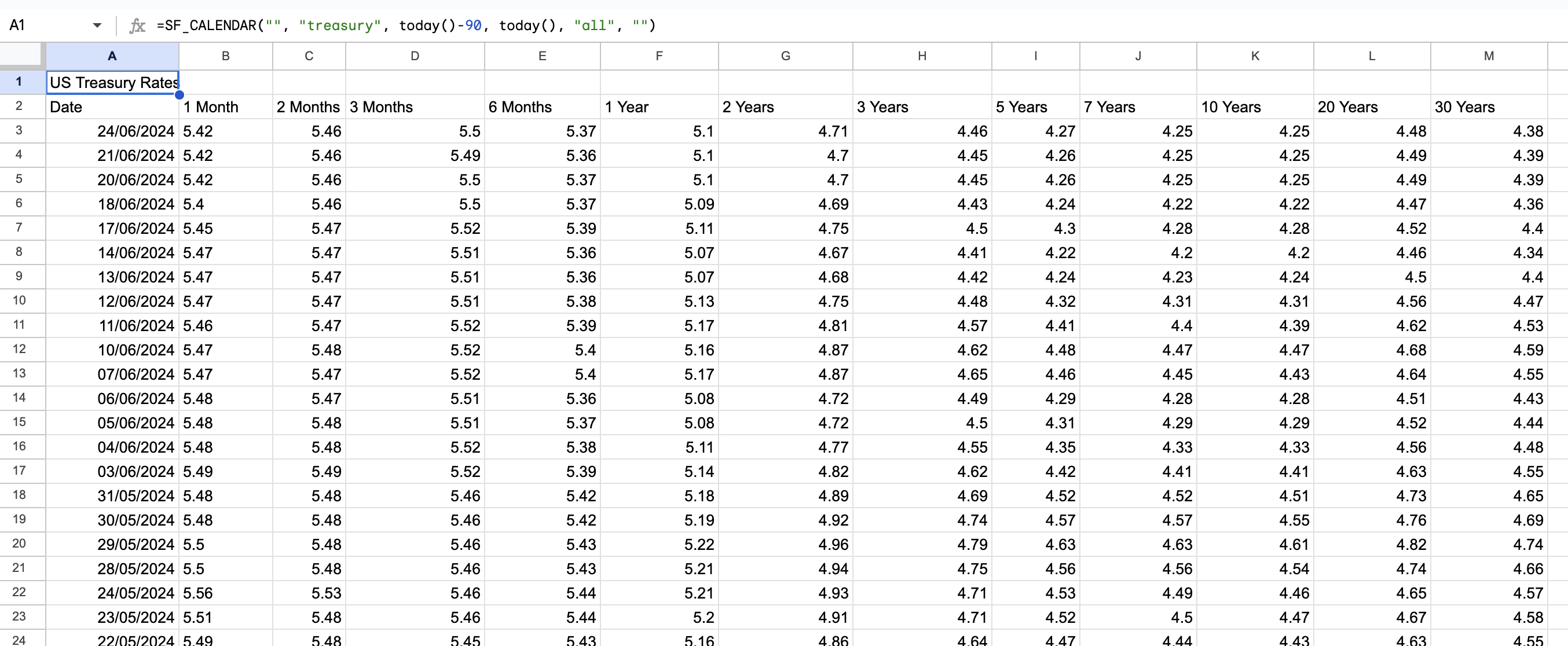Click date cell 23/05/2024

112,618
